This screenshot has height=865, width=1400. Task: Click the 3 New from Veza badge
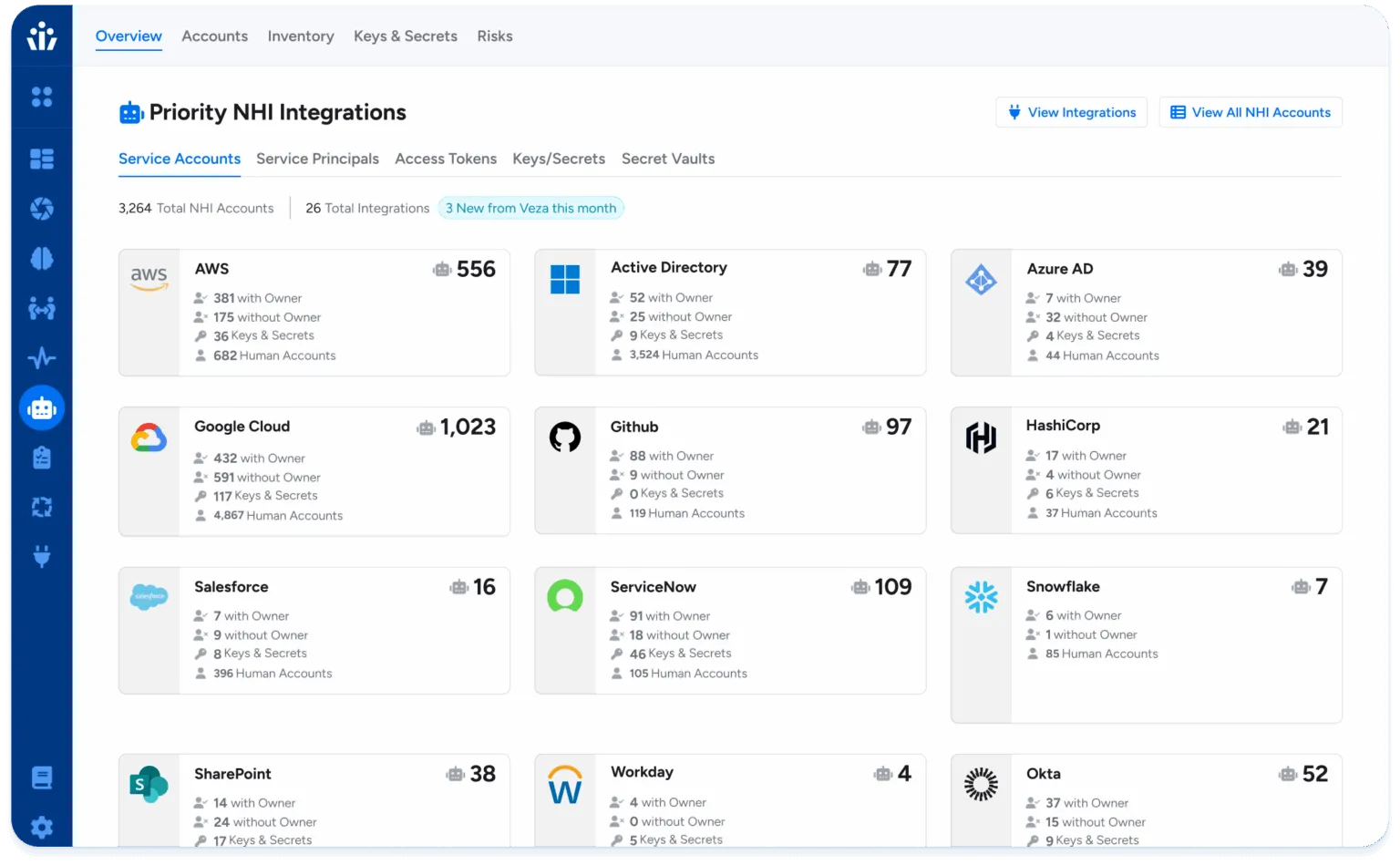530,208
